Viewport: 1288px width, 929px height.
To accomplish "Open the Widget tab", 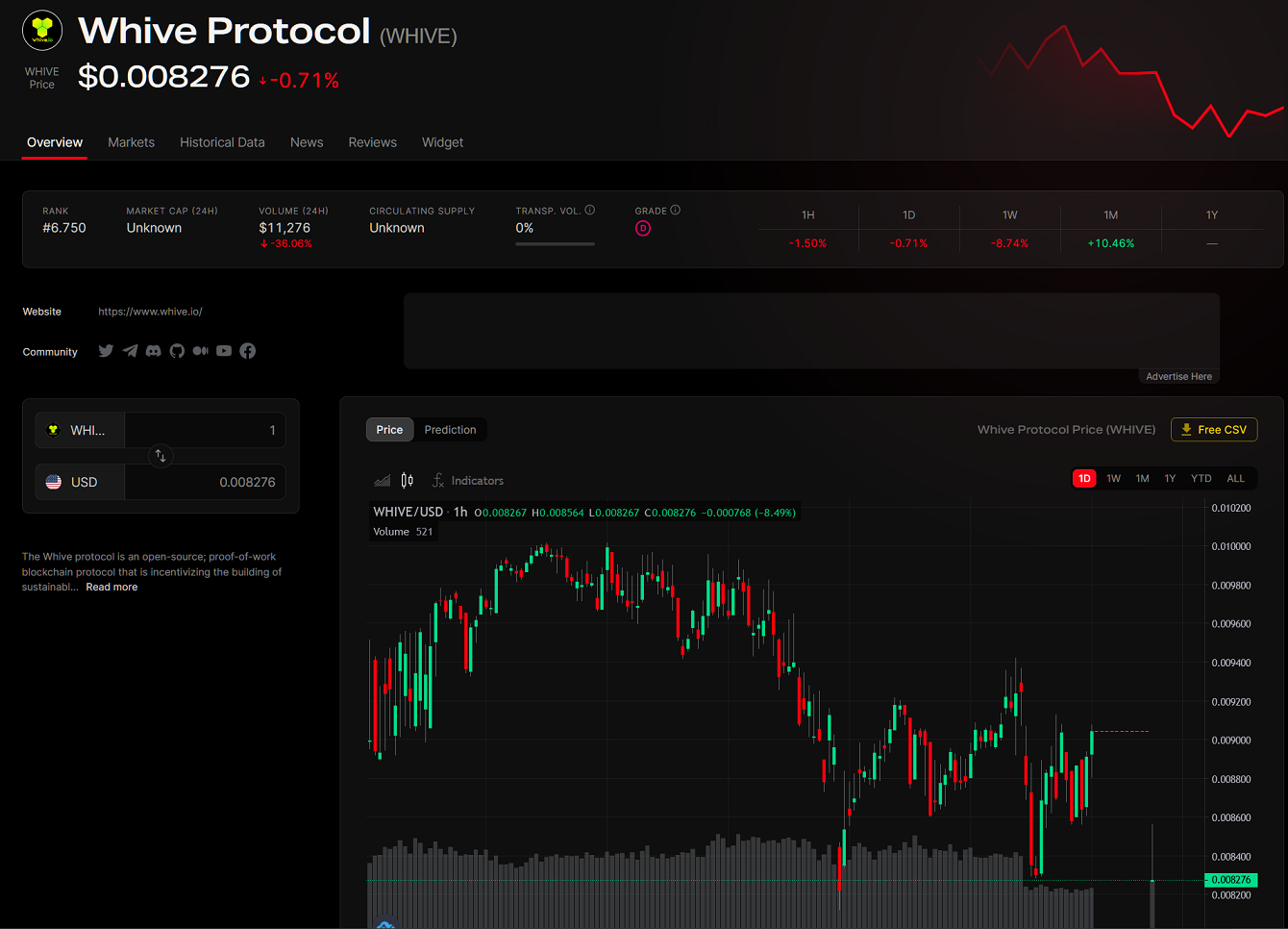I will click(x=442, y=142).
